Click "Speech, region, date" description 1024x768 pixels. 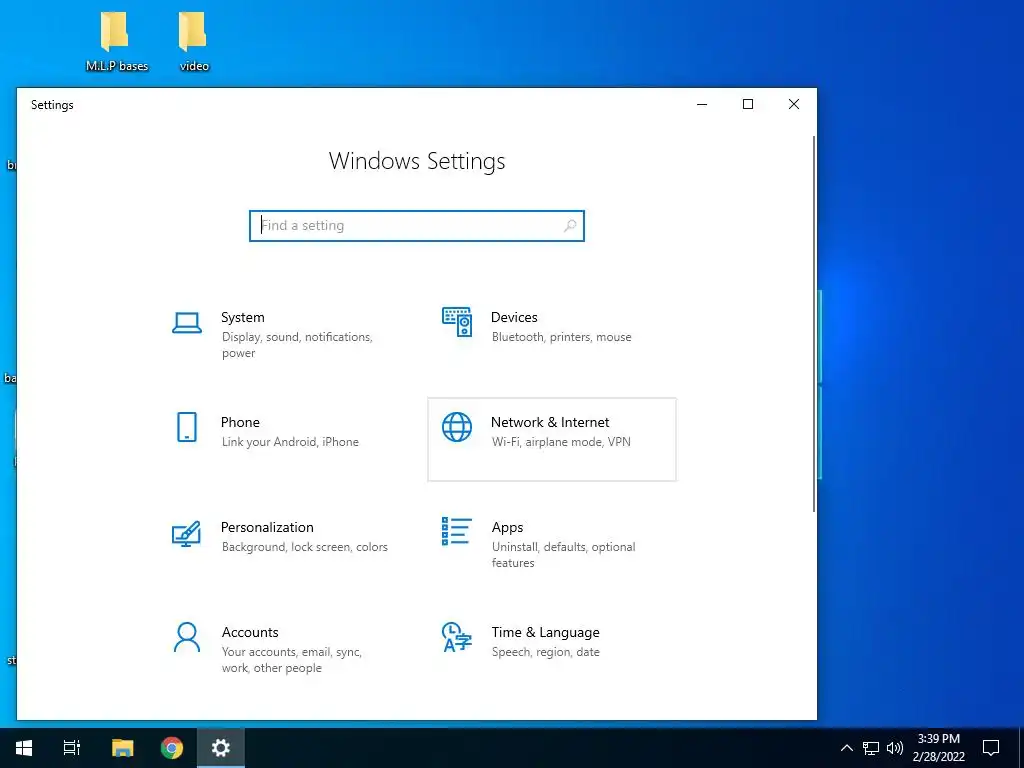click(545, 652)
